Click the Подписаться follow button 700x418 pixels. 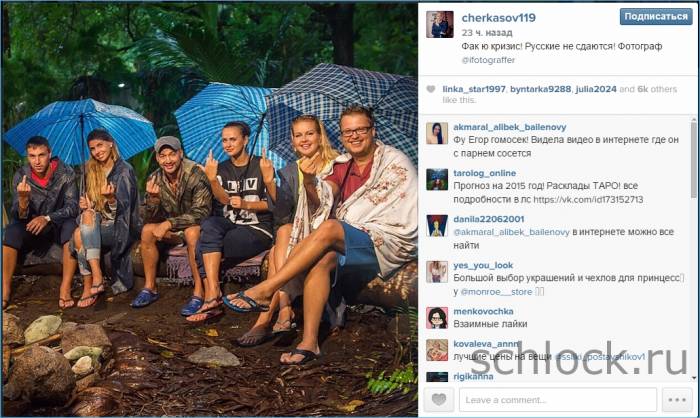[656, 17]
